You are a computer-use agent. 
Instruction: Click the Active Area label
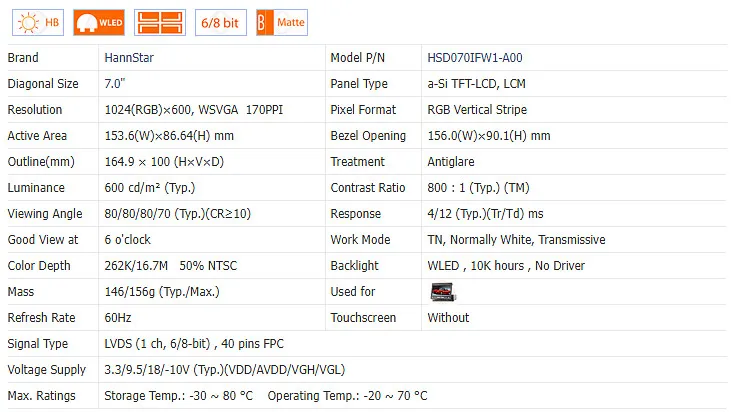37,136
